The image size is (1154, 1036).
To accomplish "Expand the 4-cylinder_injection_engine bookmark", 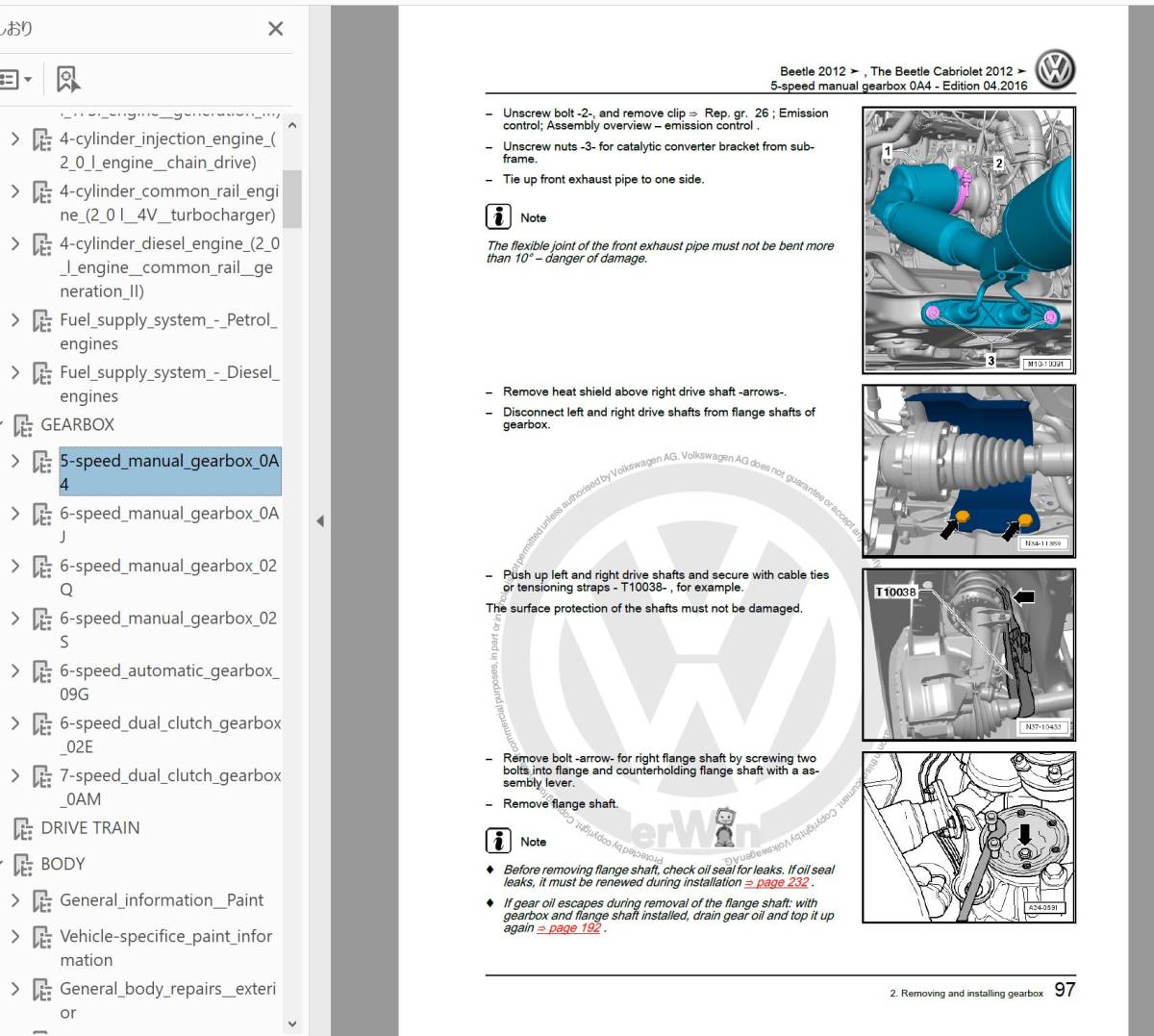I will point(15,139).
